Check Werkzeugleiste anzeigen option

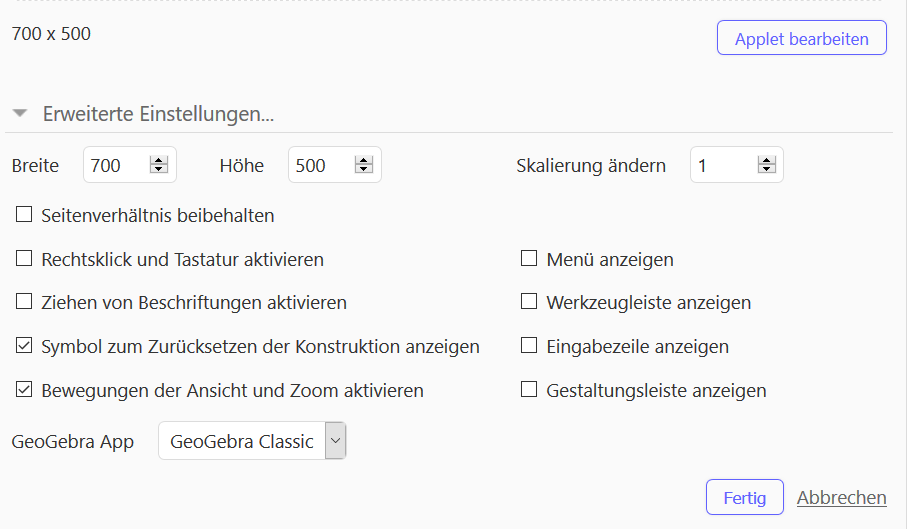(x=529, y=302)
